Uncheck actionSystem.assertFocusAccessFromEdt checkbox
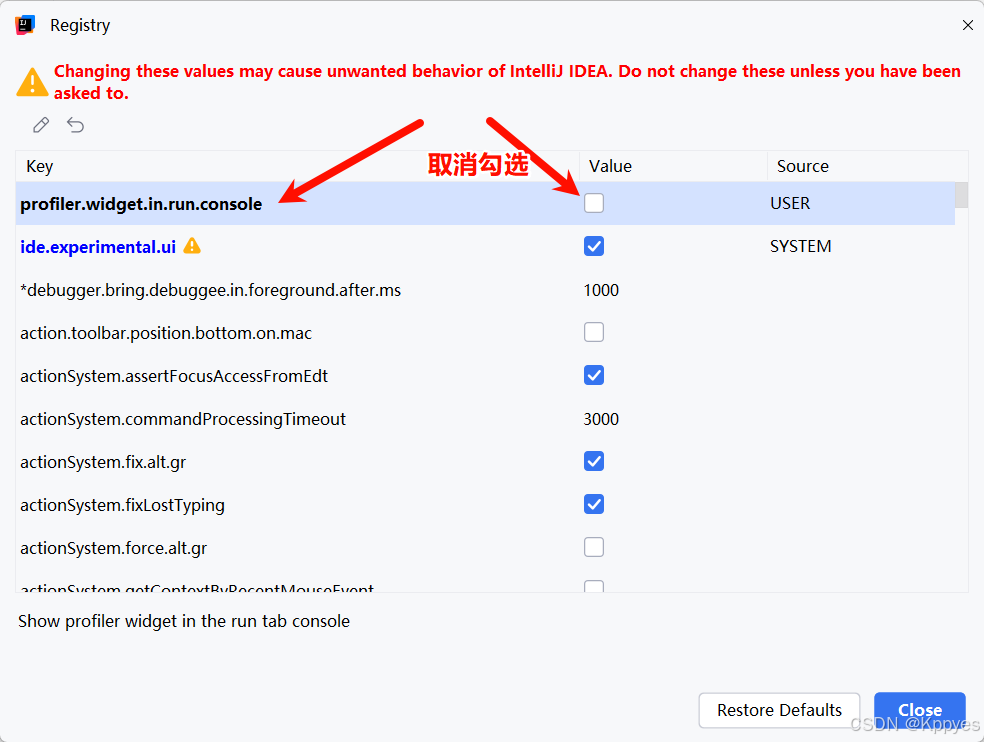Screen dimensions: 984x742 pos(594,375)
